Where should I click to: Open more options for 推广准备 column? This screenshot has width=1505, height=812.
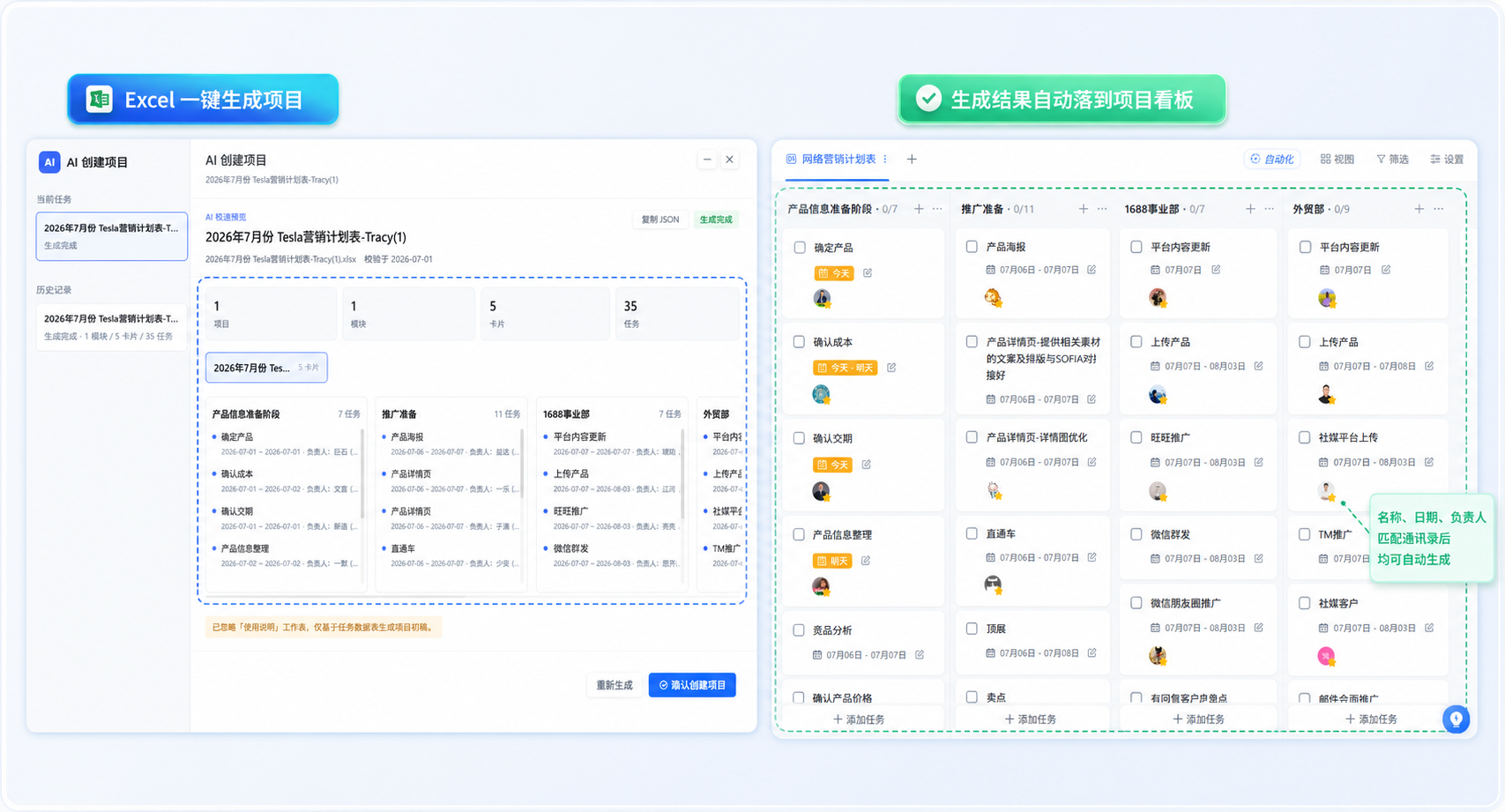(x=1102, y=209)
